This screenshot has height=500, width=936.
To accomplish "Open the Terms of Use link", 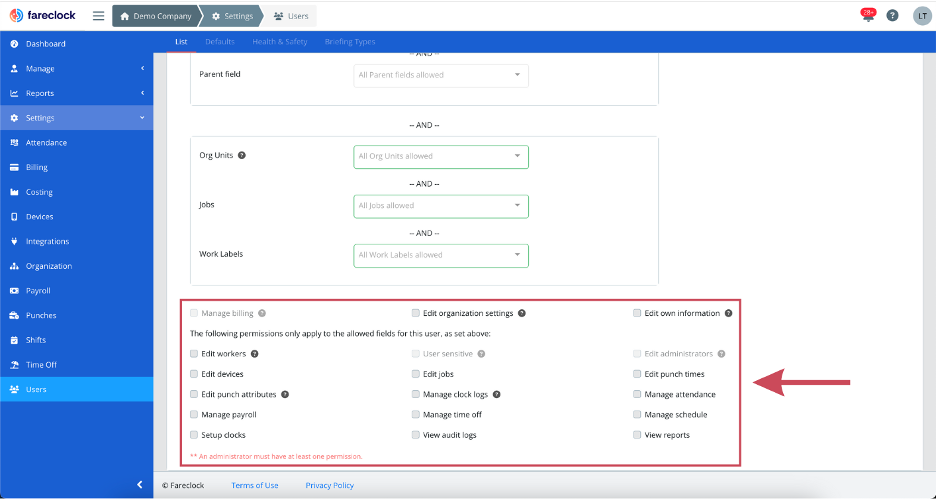I will 255,486.
